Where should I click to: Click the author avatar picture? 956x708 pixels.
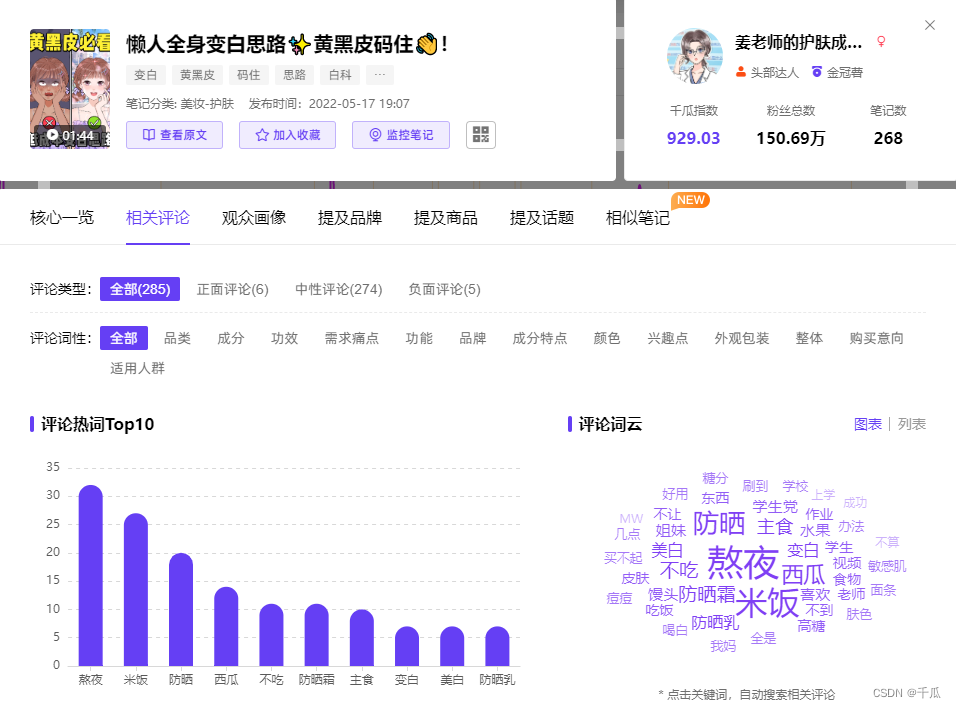(695, 55)
